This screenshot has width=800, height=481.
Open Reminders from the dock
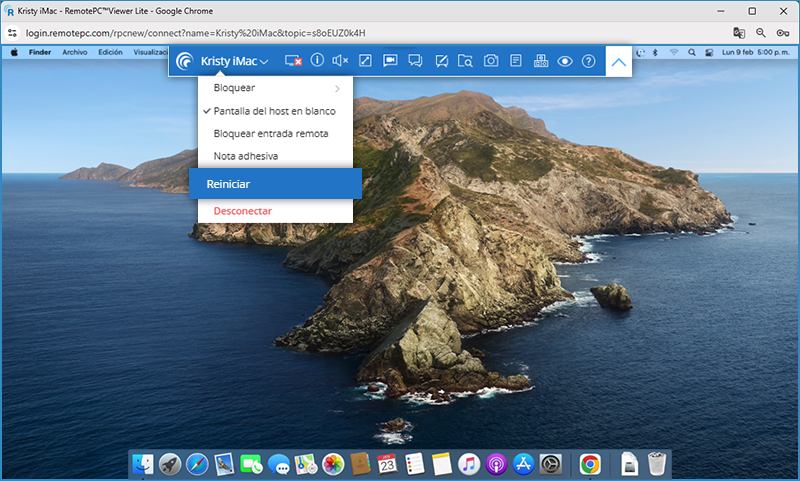pos(414,464)
